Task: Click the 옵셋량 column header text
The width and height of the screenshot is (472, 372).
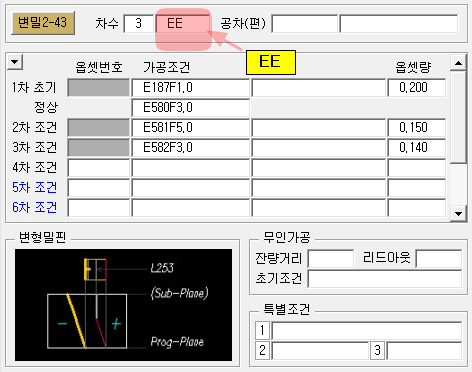Action: (x=413, y=67)
